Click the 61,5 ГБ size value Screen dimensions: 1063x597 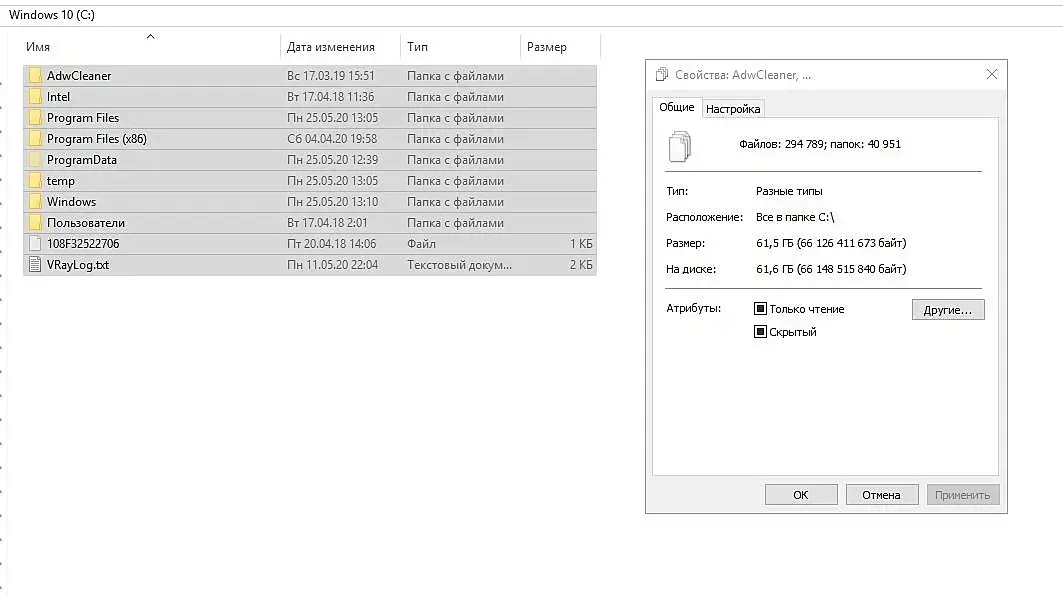(831, 243)
